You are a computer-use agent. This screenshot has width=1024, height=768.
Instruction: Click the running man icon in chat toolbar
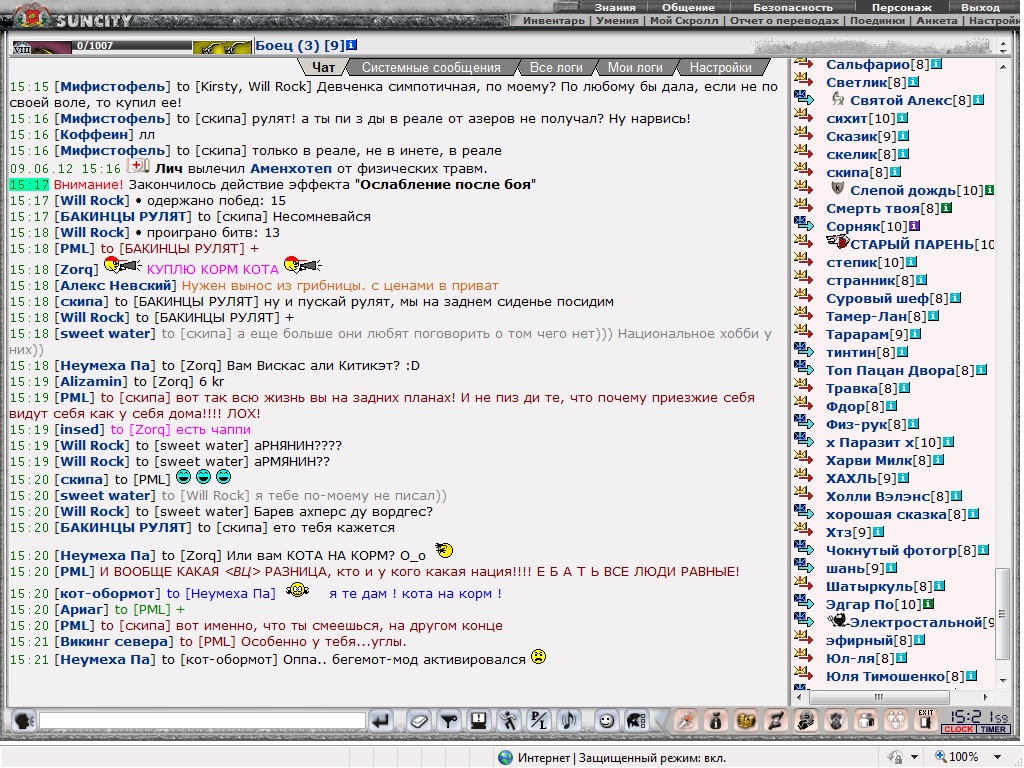pyautogui.click(x=509, y=721)
